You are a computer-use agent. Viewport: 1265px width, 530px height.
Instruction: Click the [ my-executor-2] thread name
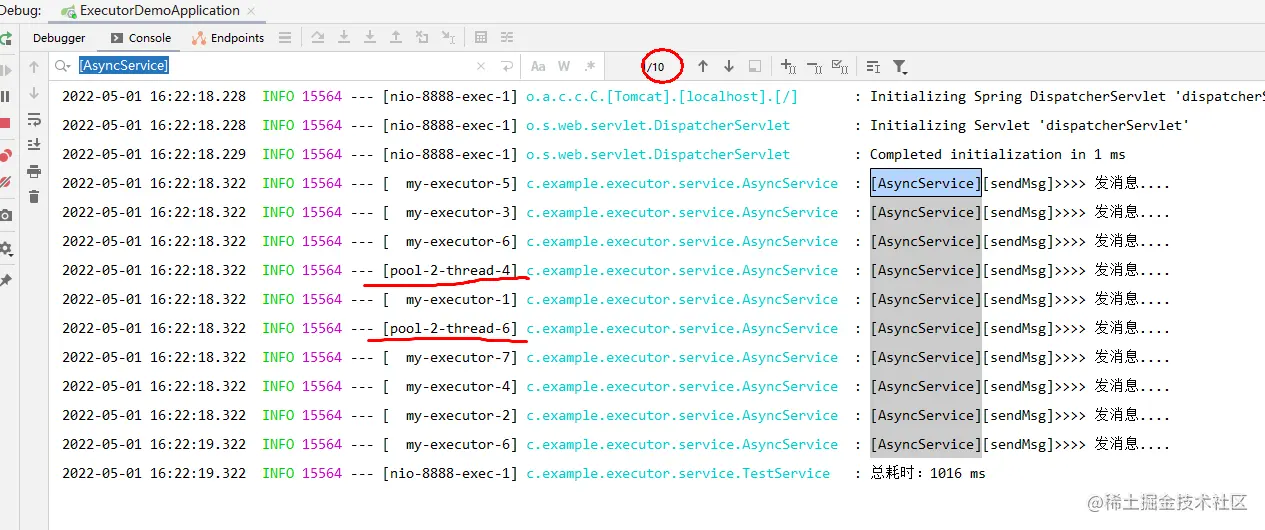pos(451,415)
